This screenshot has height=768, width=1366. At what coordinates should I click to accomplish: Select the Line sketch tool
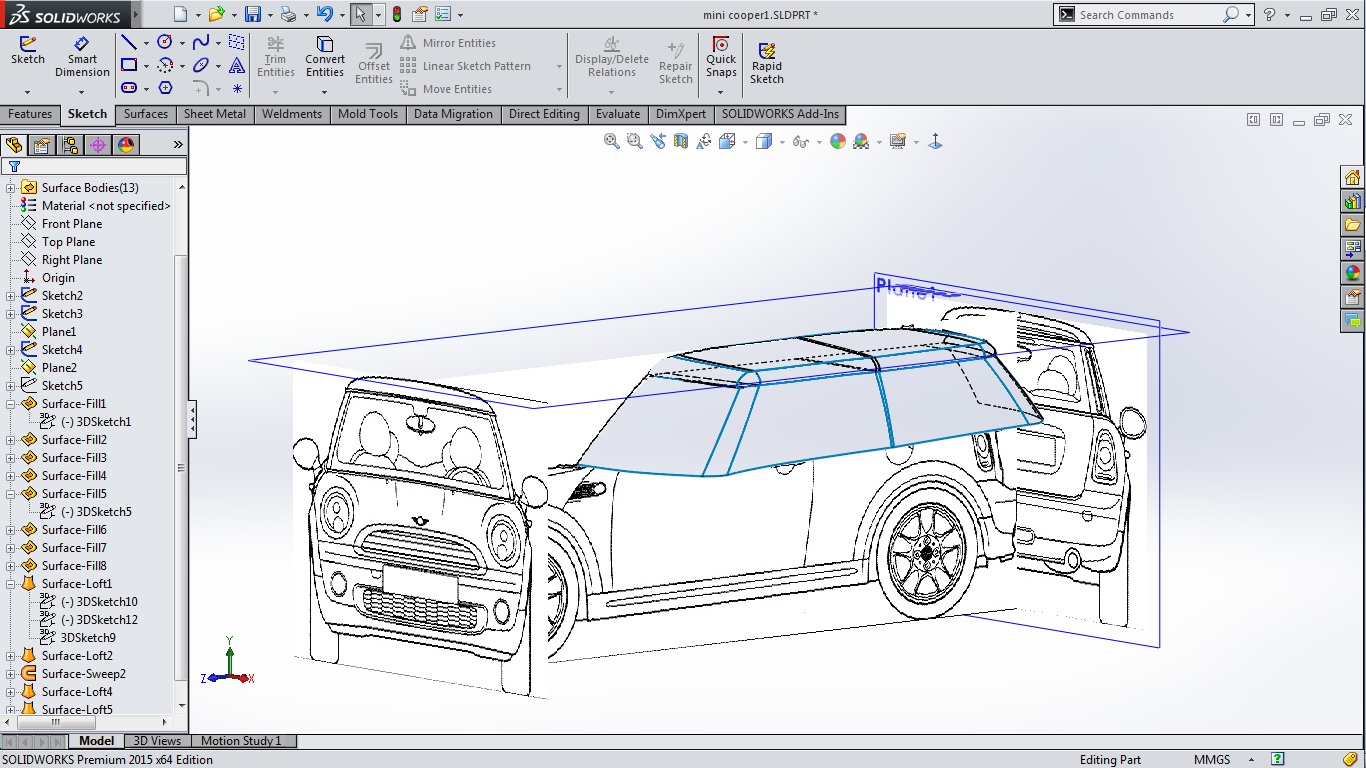click(129, 42)
